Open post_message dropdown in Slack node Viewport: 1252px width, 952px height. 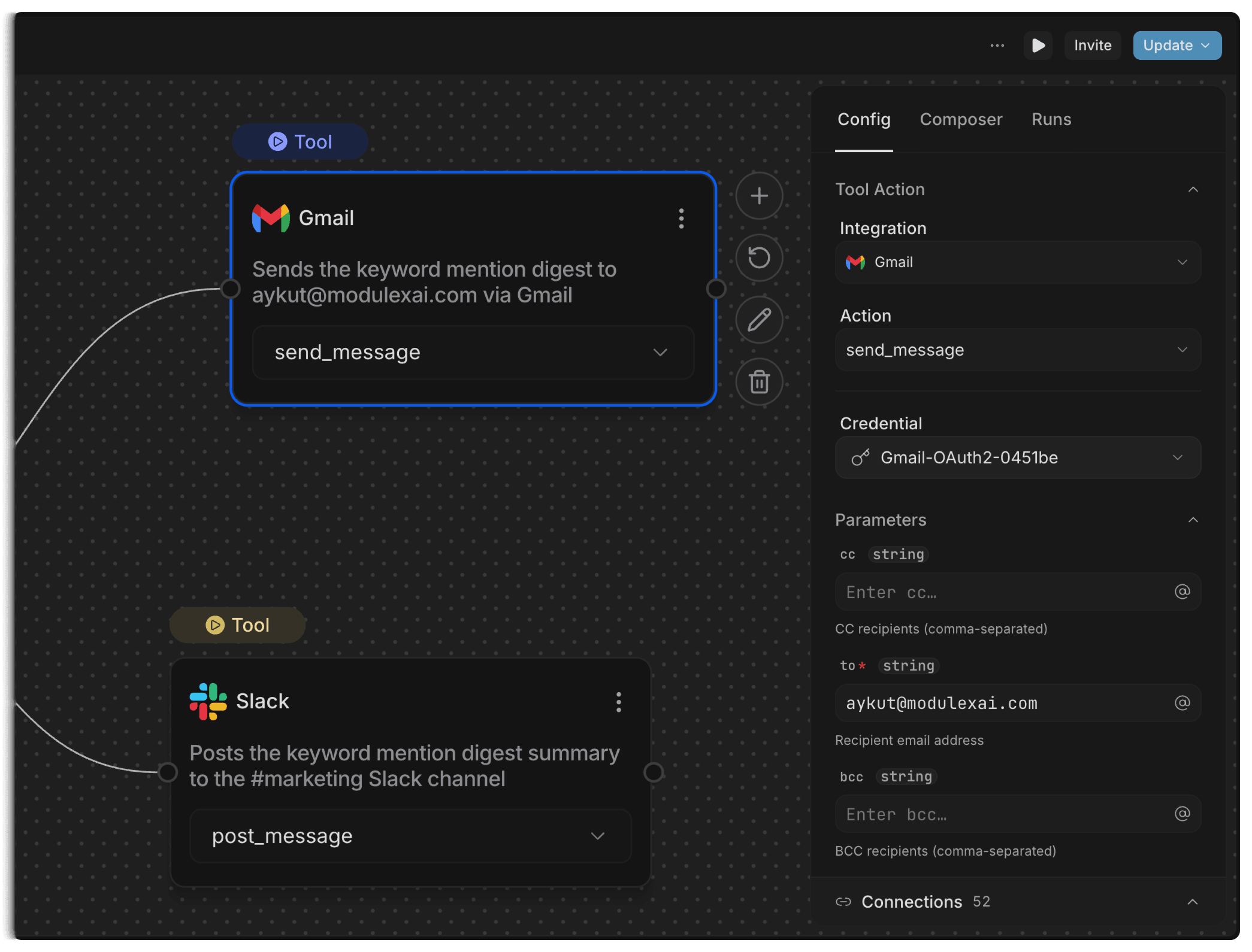tap(410, 836)
